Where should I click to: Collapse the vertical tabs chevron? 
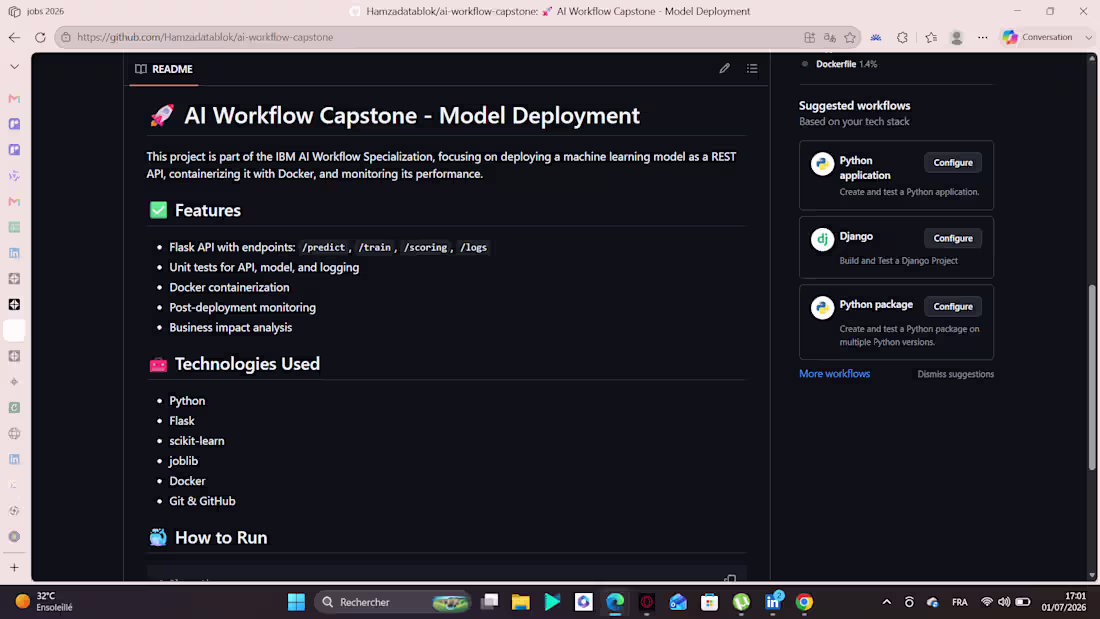coord(15,67)
